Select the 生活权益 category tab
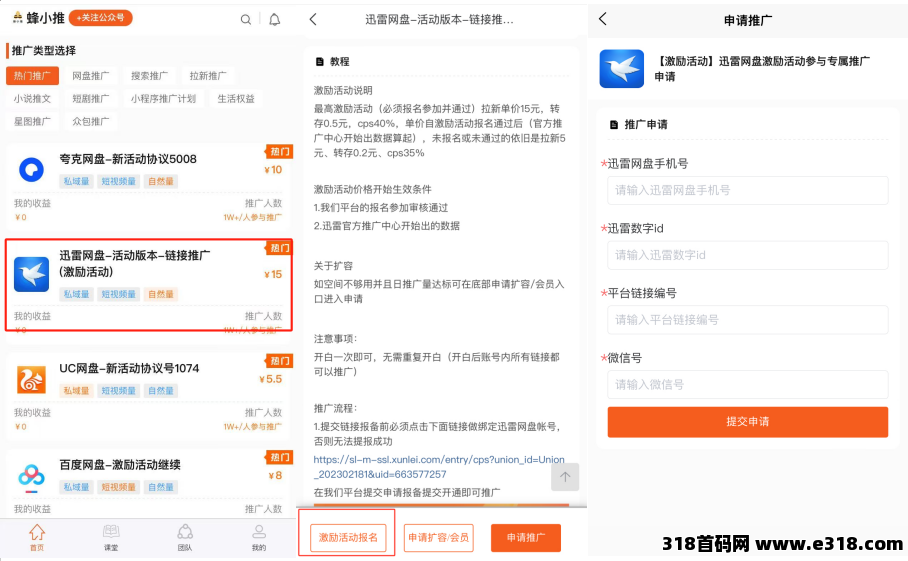Image resolution: width=908 pixels, height=561 pixels. pyautogui.click(x=236, y=98)
